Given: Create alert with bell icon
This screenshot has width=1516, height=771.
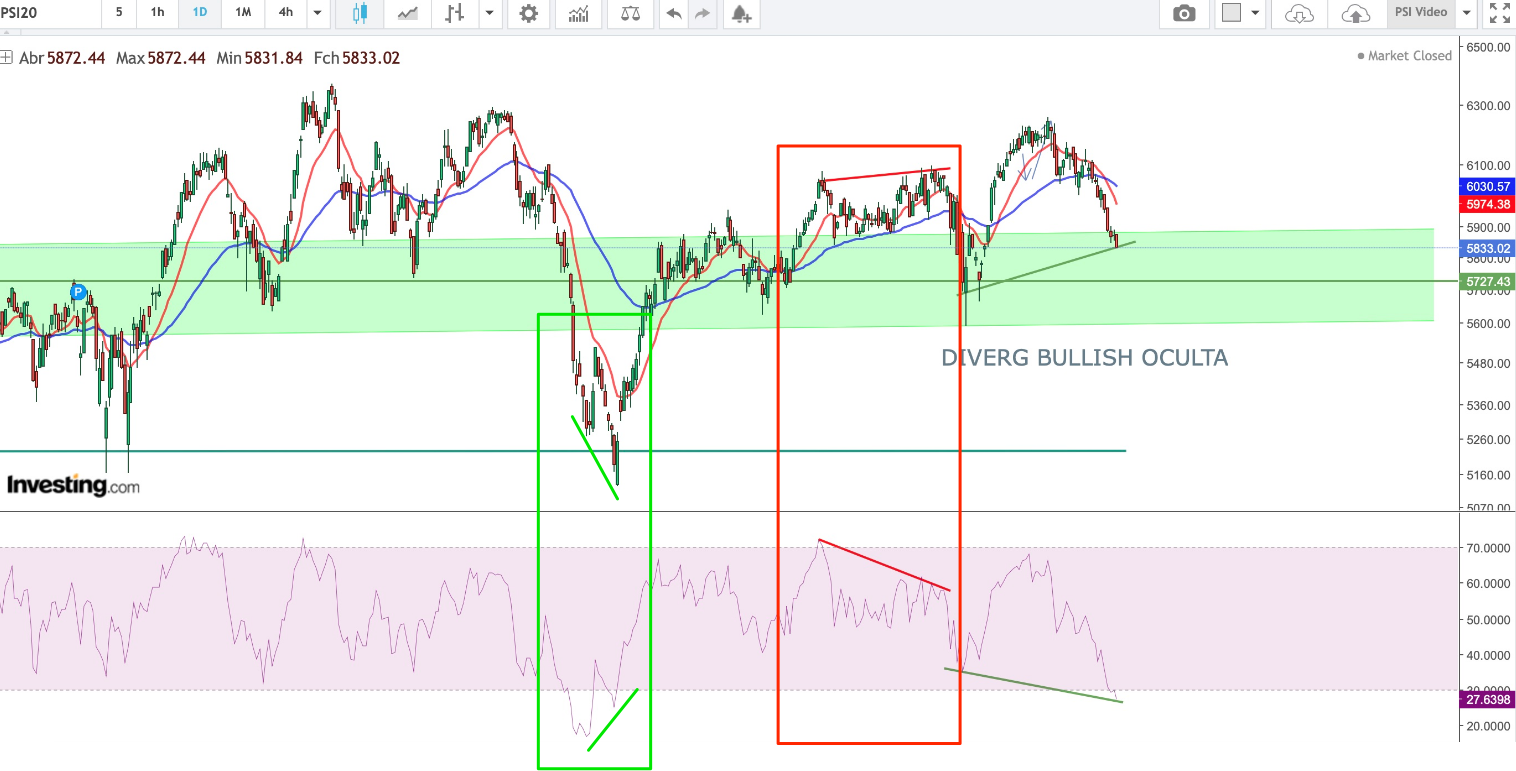Looking at the screenshot, I should 740,13.
